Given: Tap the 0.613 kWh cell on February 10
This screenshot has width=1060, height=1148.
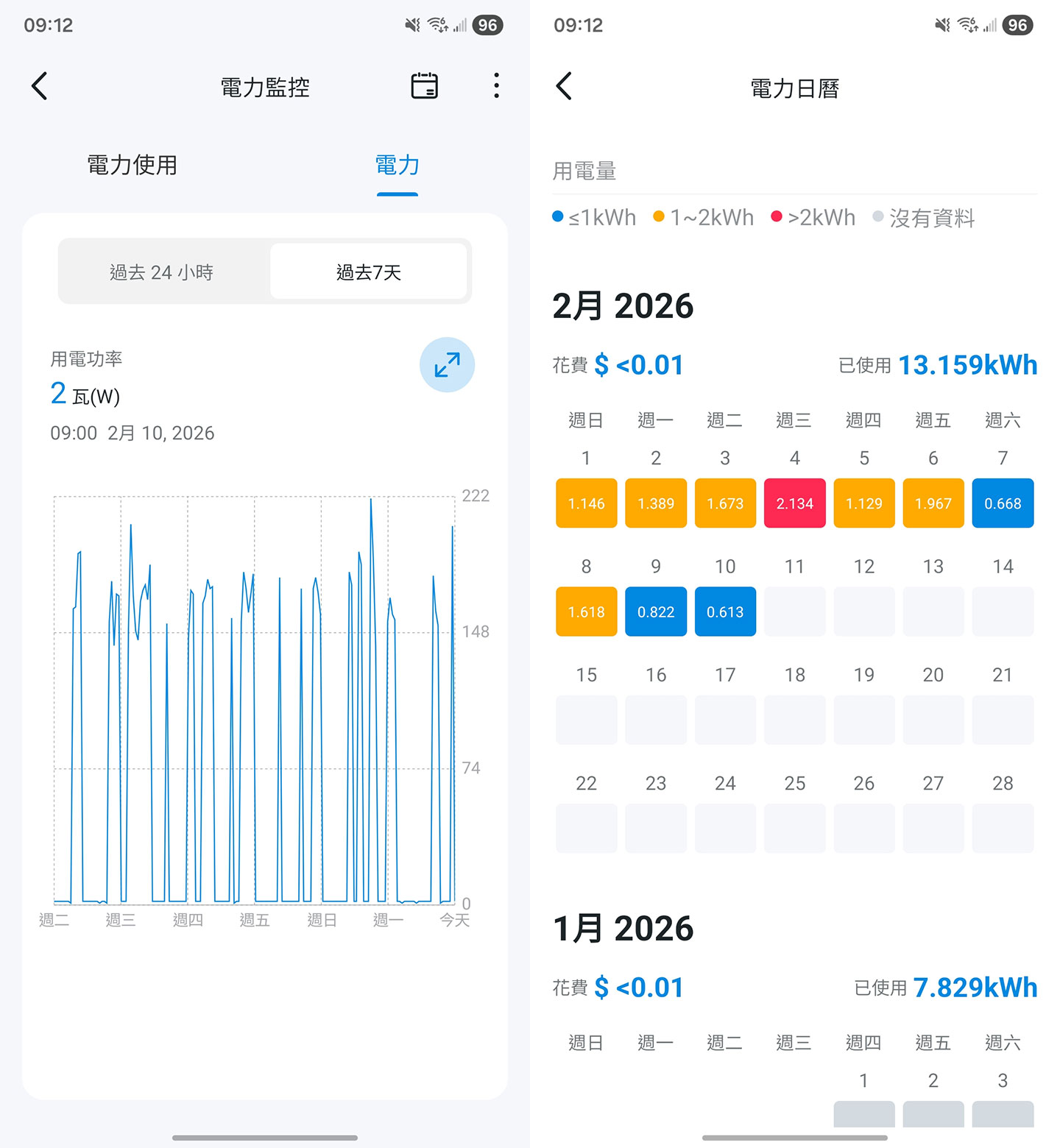Looking at the screenshot, I should point(724,612).
